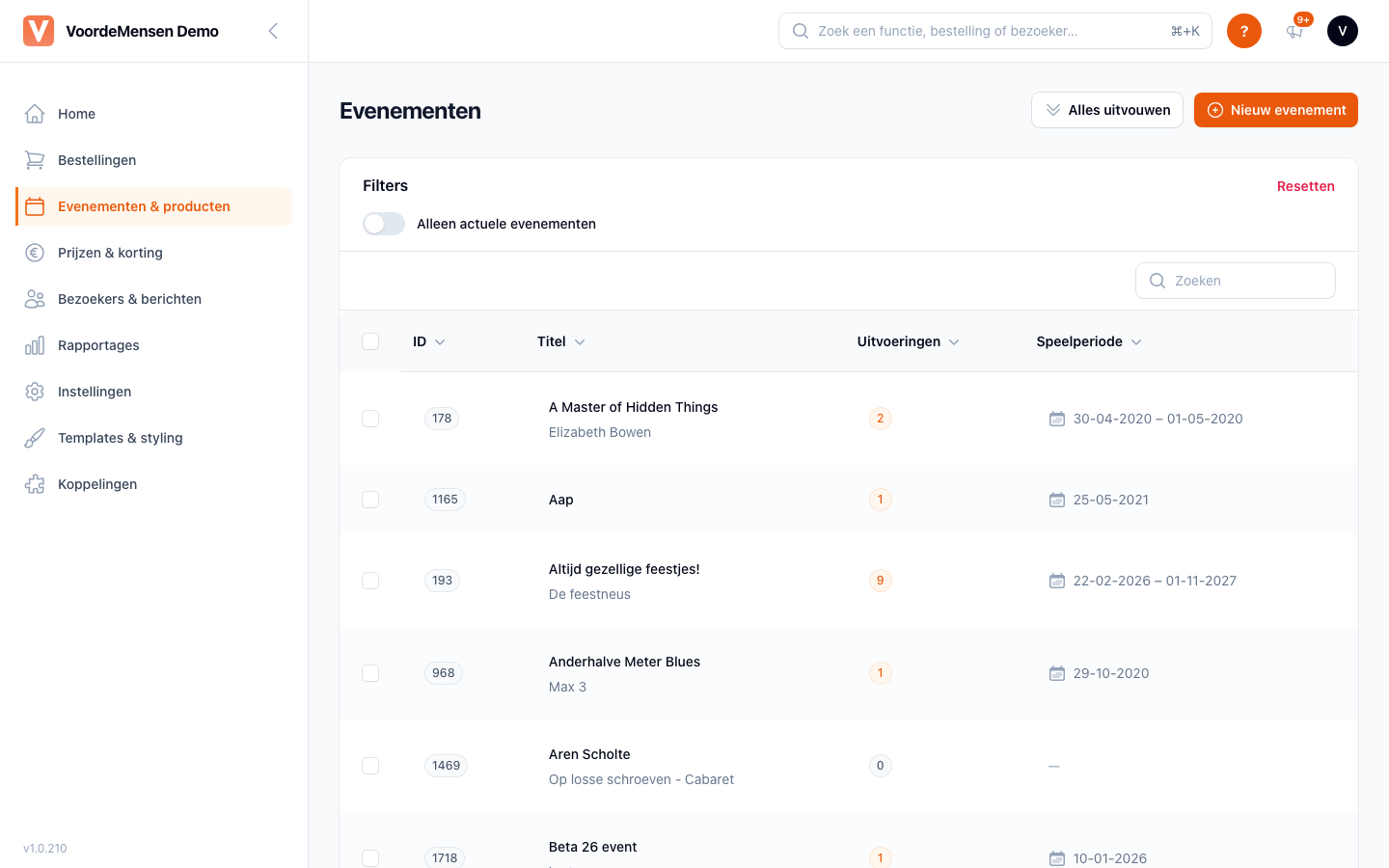The image size is (1389, 868).
Task: Click the VoordeMensen orange logo icon
Action: tap(39, 31)
